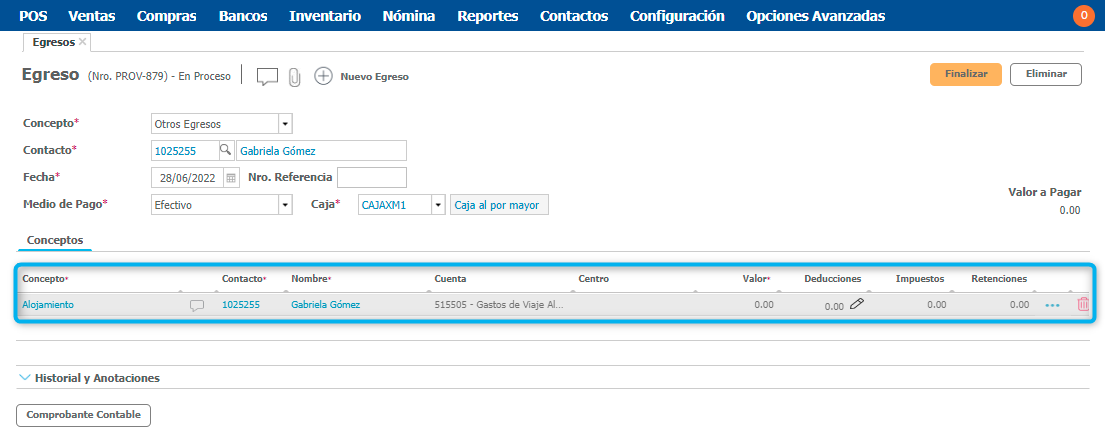Viewport: 1105px width, 433px height.
Task: Click the plus icon for Nuevo Egreso
Action: click(x=323, y=76)
